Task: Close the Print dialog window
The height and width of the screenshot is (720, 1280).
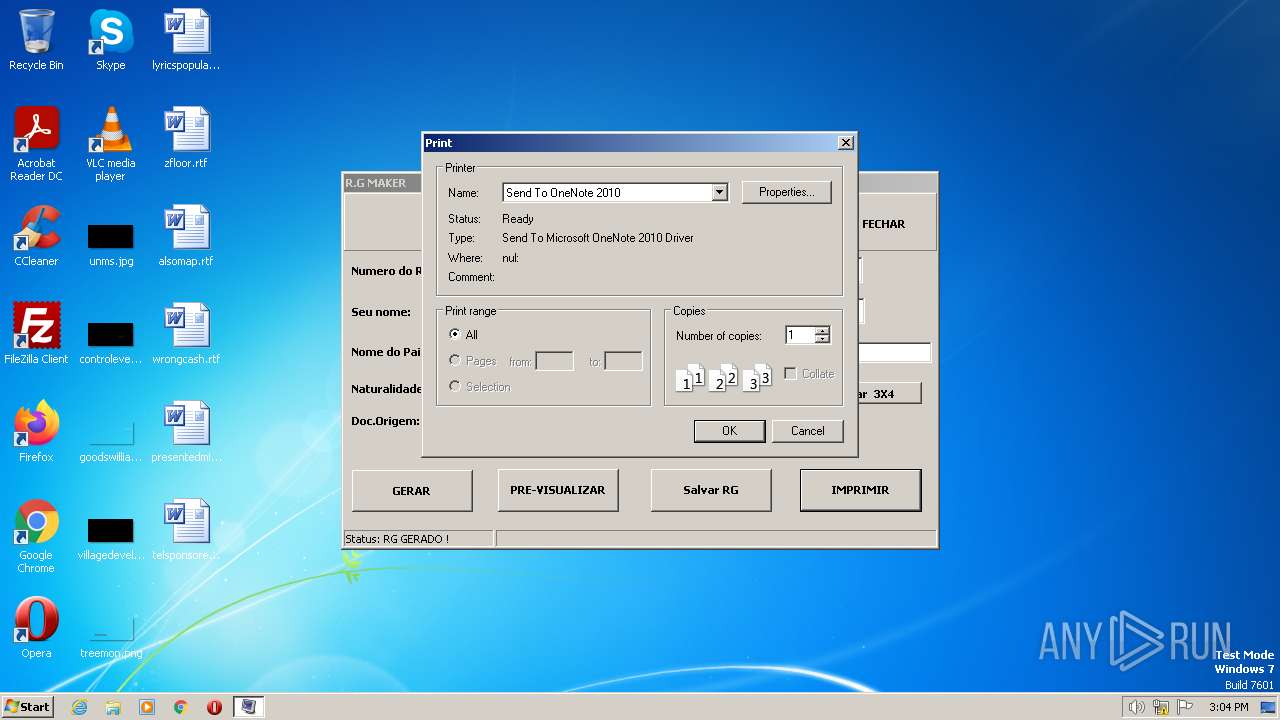Action: [x=845, y=143]
